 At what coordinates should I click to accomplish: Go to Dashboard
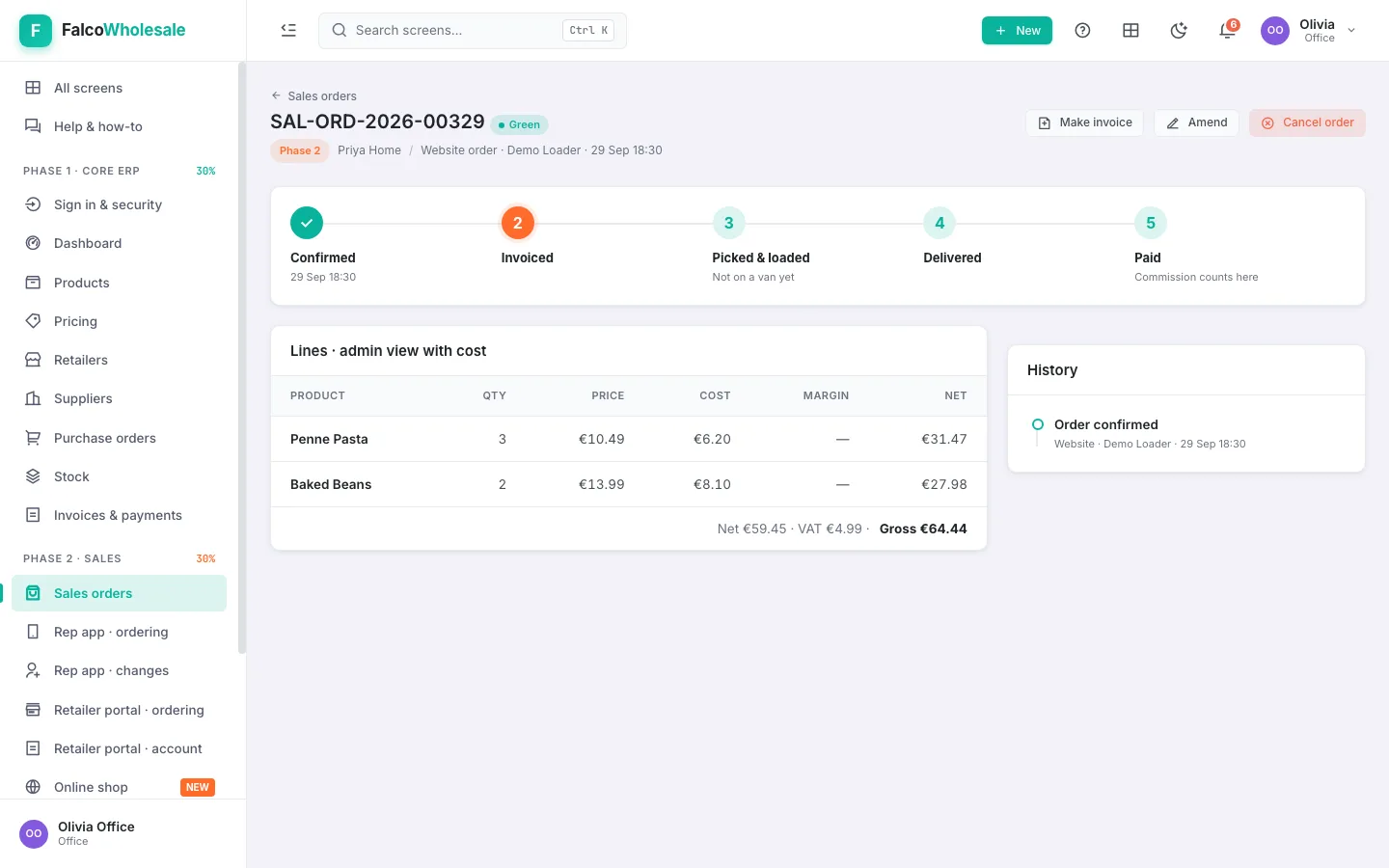[x=120, y=243]
